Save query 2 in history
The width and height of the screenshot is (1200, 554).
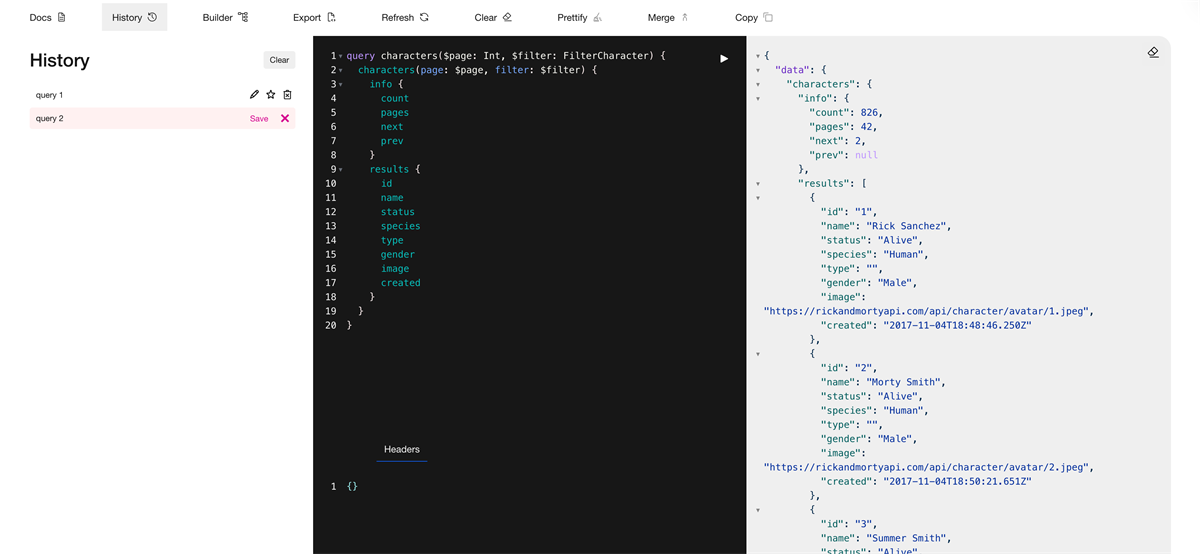[x=259, y=118]
